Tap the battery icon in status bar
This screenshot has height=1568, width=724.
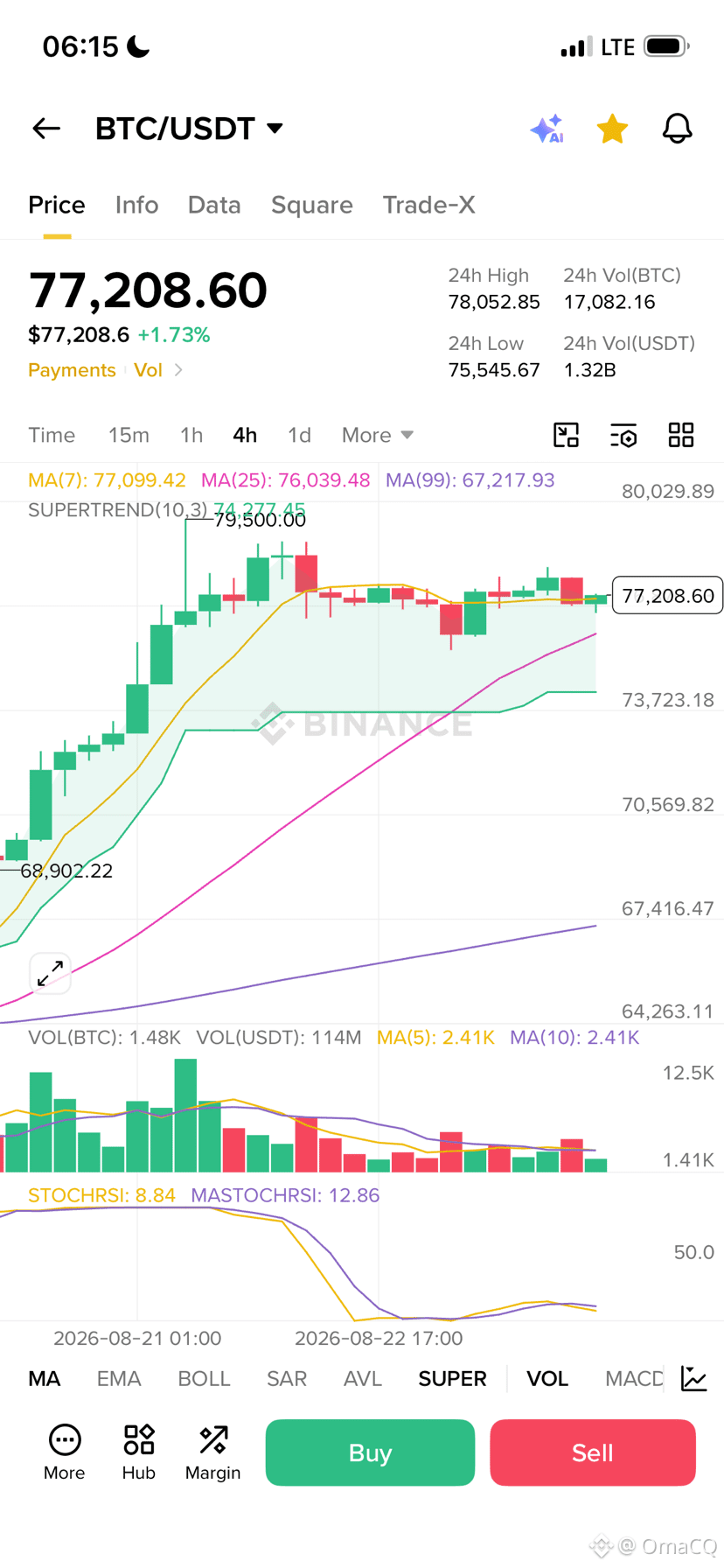[667, 46]
